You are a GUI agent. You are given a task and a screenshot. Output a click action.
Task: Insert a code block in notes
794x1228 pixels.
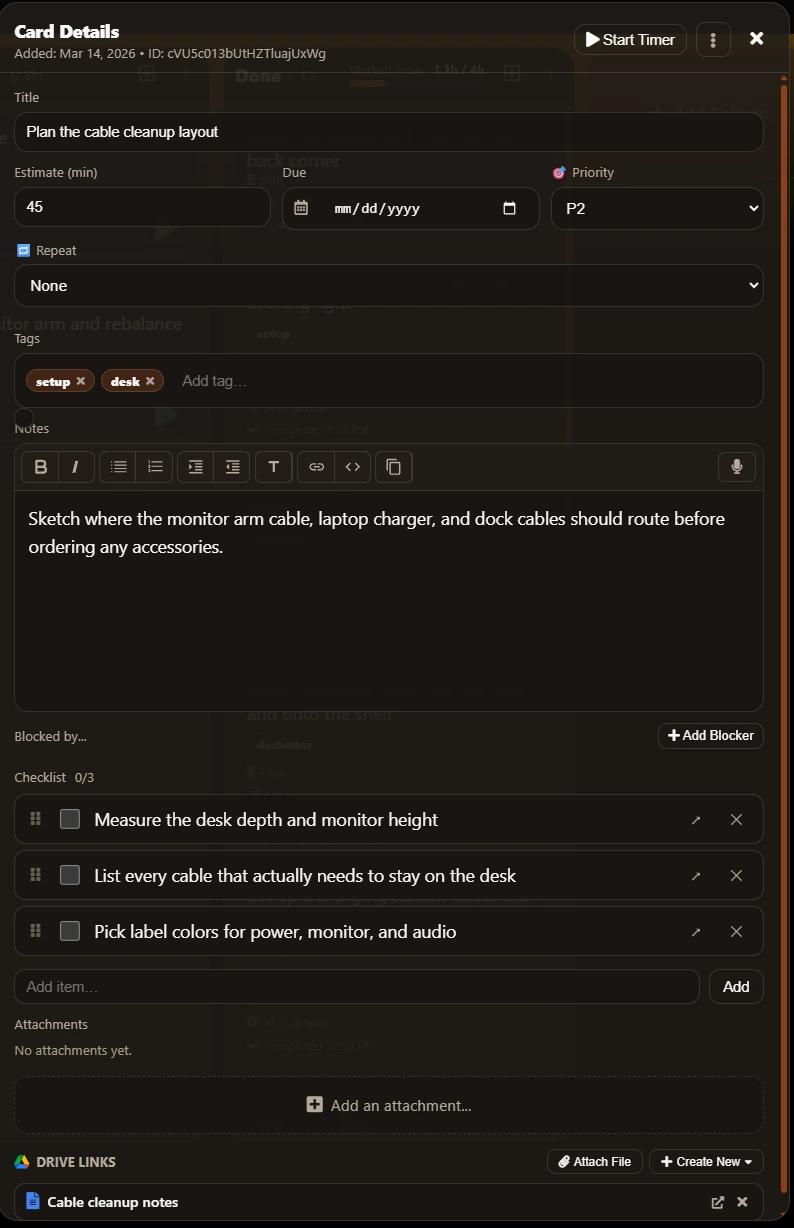tap(352, 467)
